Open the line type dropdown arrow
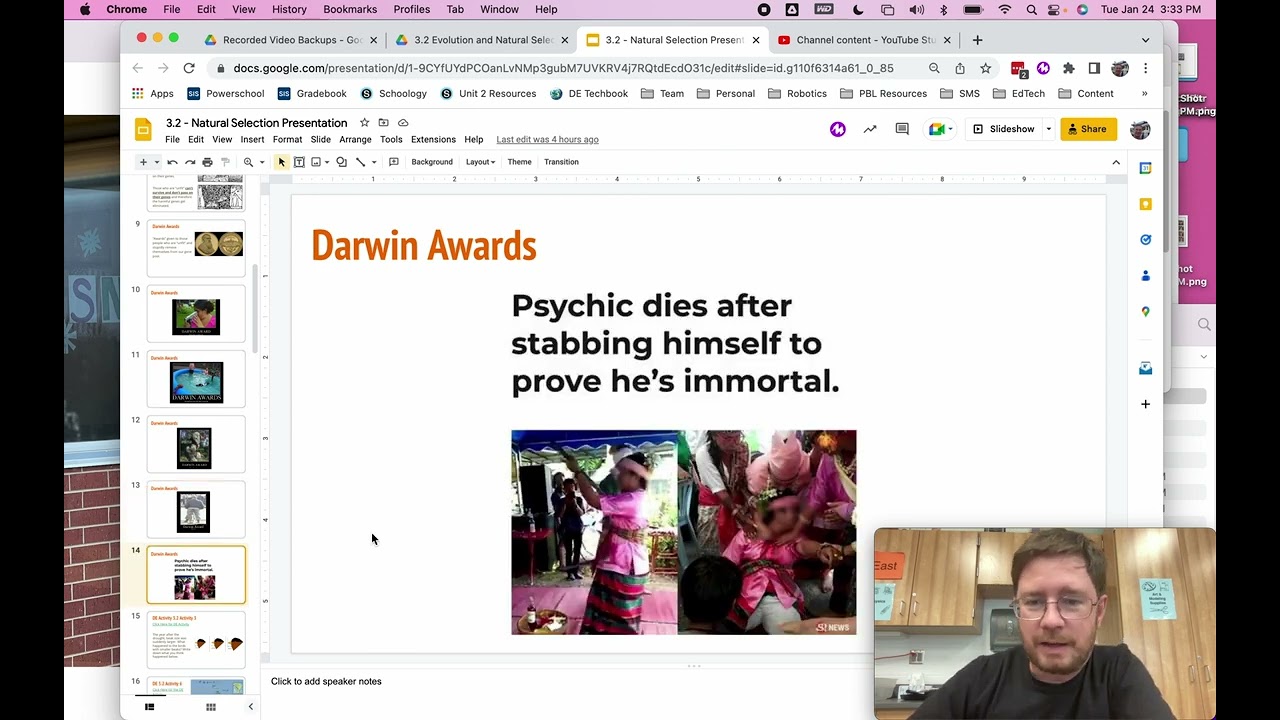The height and width of the screenshot is (720, 1280). coord(374,162)
